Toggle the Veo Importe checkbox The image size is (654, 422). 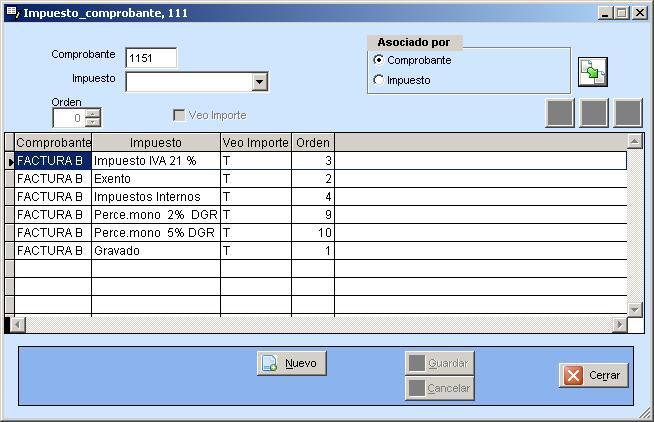point(180,116)
